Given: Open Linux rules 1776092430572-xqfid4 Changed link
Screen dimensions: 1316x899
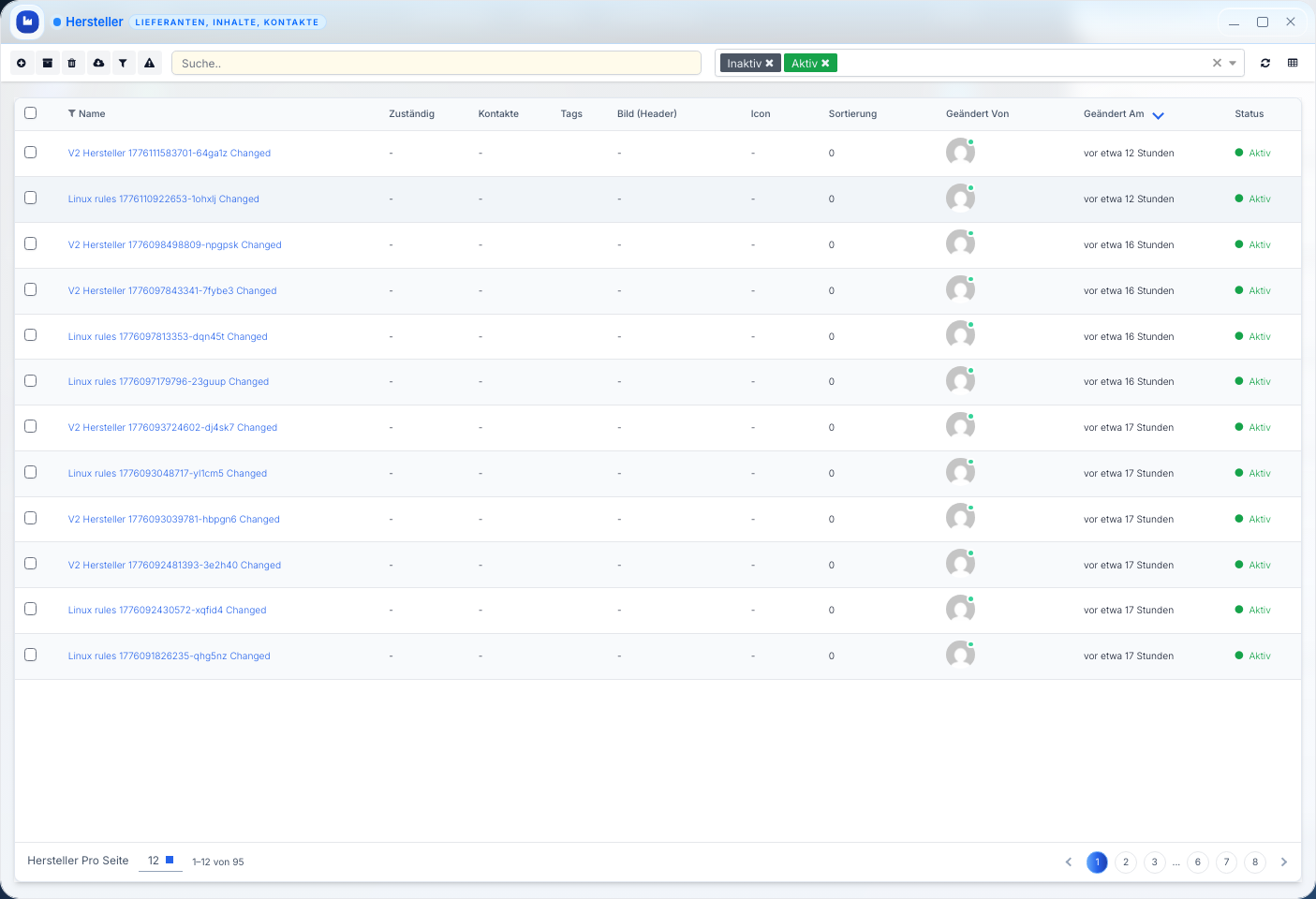Looking at the screenshot, I should pyautogui.click(x=167, y=610).
